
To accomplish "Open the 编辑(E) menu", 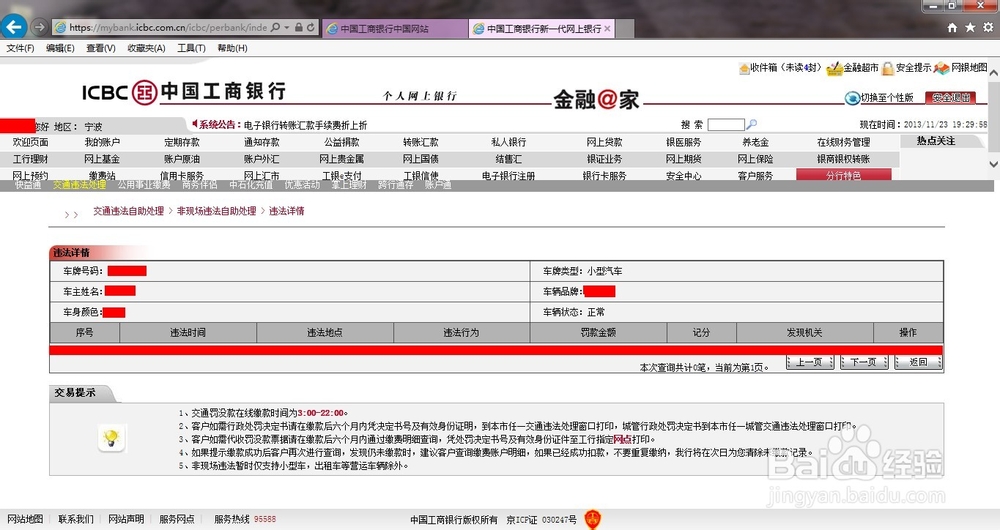I will [x=60, y=48].
